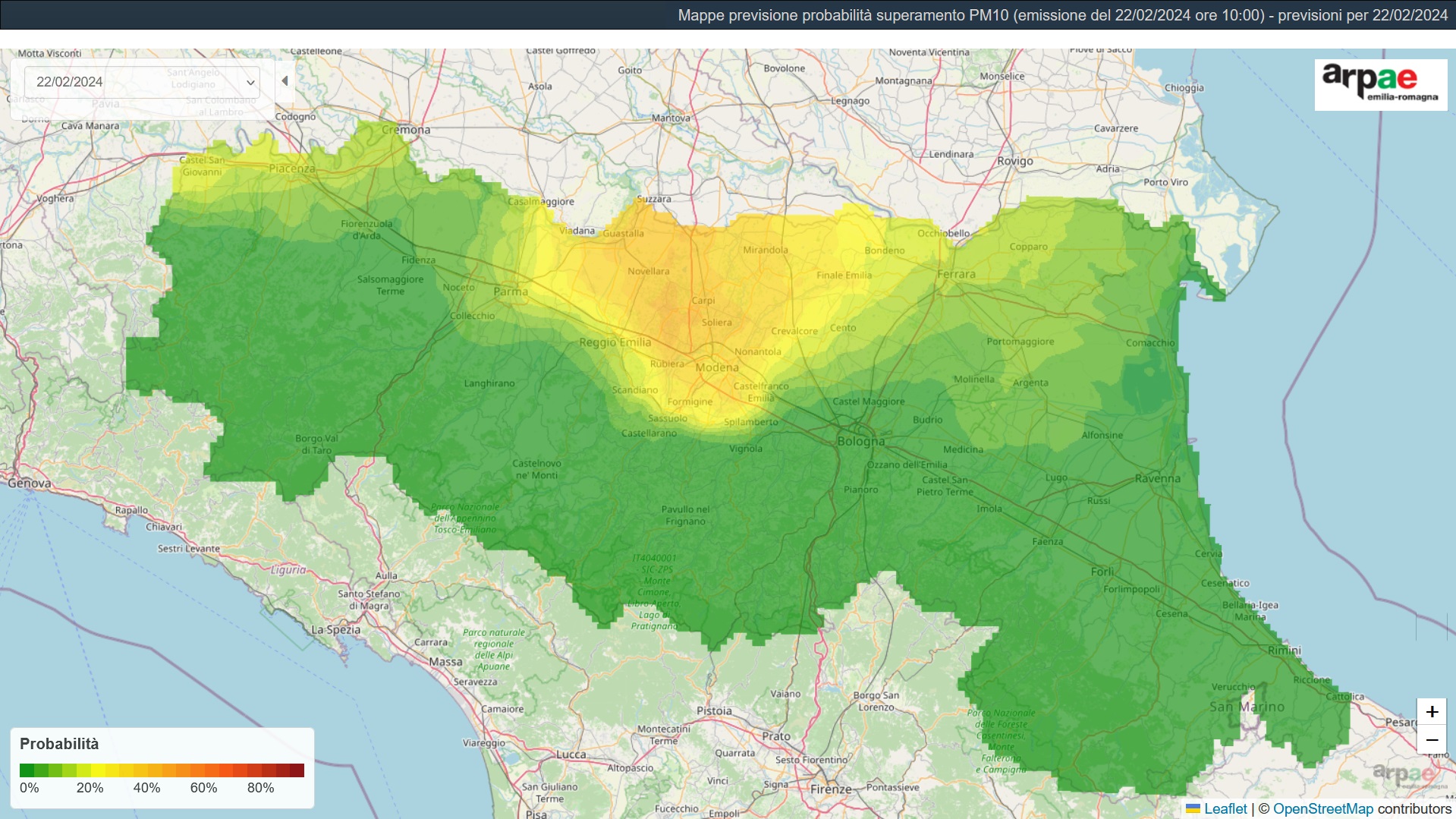
Task: Open the Leaflet attribution link
Action: 1225,809
